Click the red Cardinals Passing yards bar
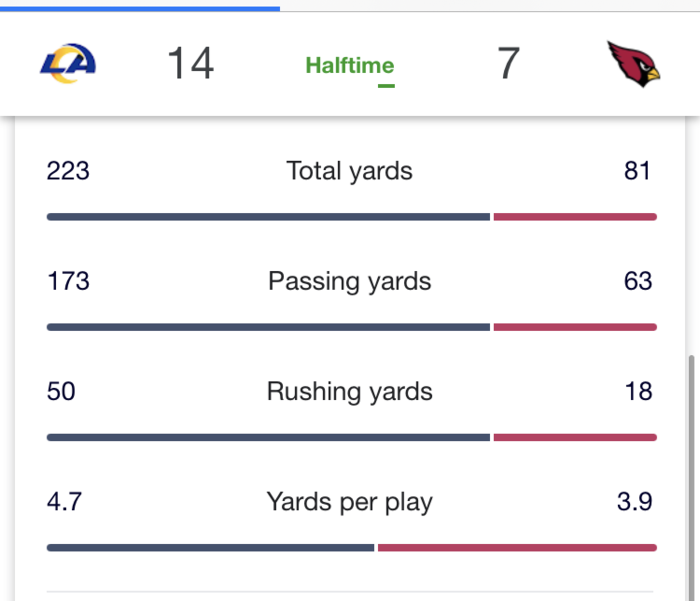The width and height of the screenshot is (700, 601). pos(575,327)
